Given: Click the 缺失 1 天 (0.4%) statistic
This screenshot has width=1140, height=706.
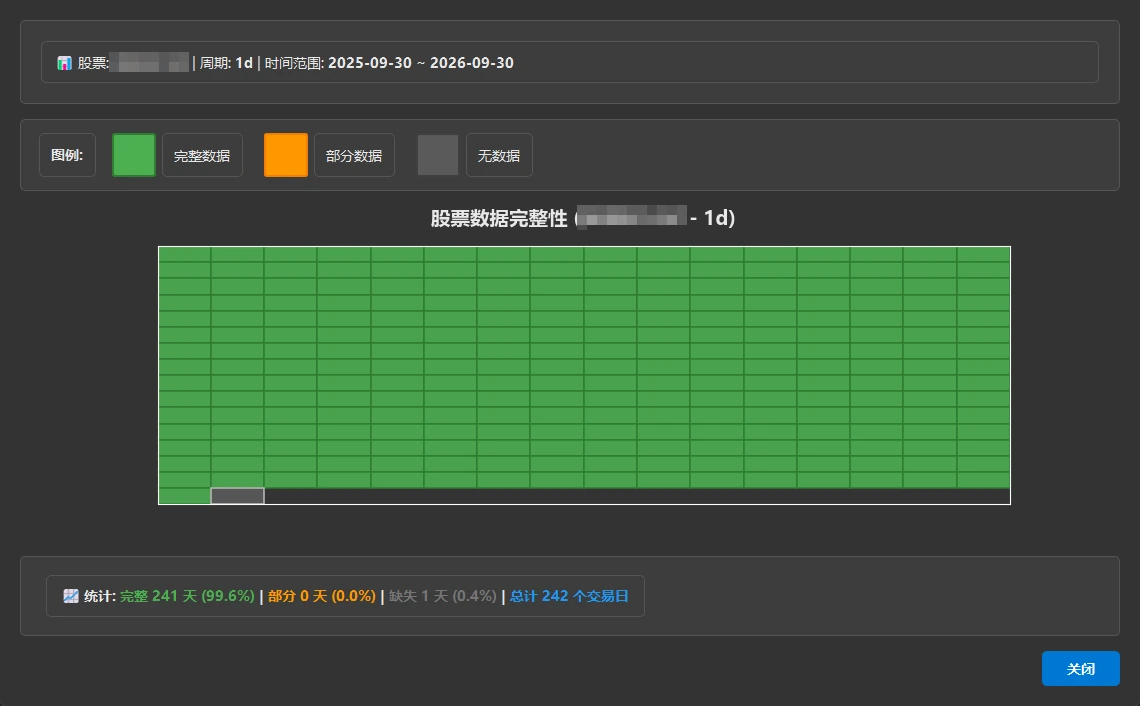Looking at the screenshot, I should [443, 596].
